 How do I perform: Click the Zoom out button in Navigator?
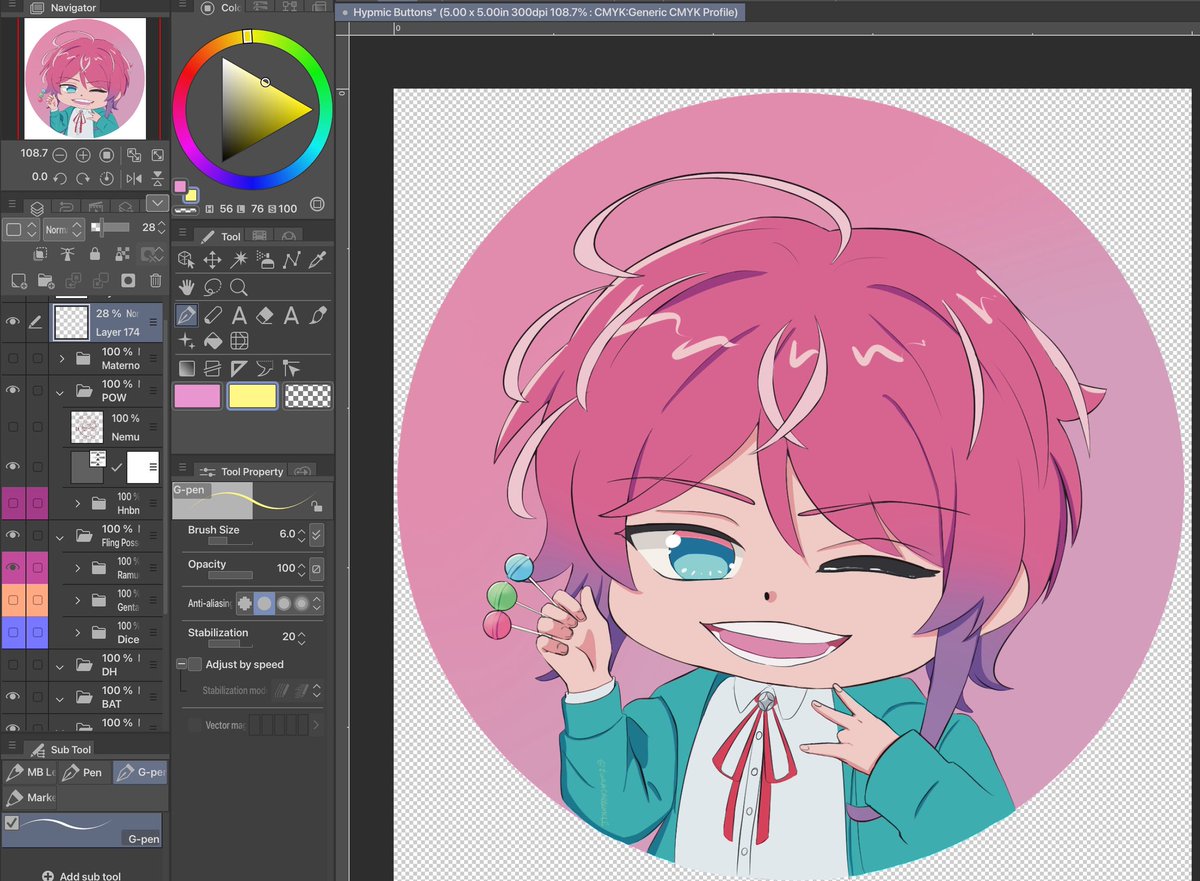tap(60, 155)
